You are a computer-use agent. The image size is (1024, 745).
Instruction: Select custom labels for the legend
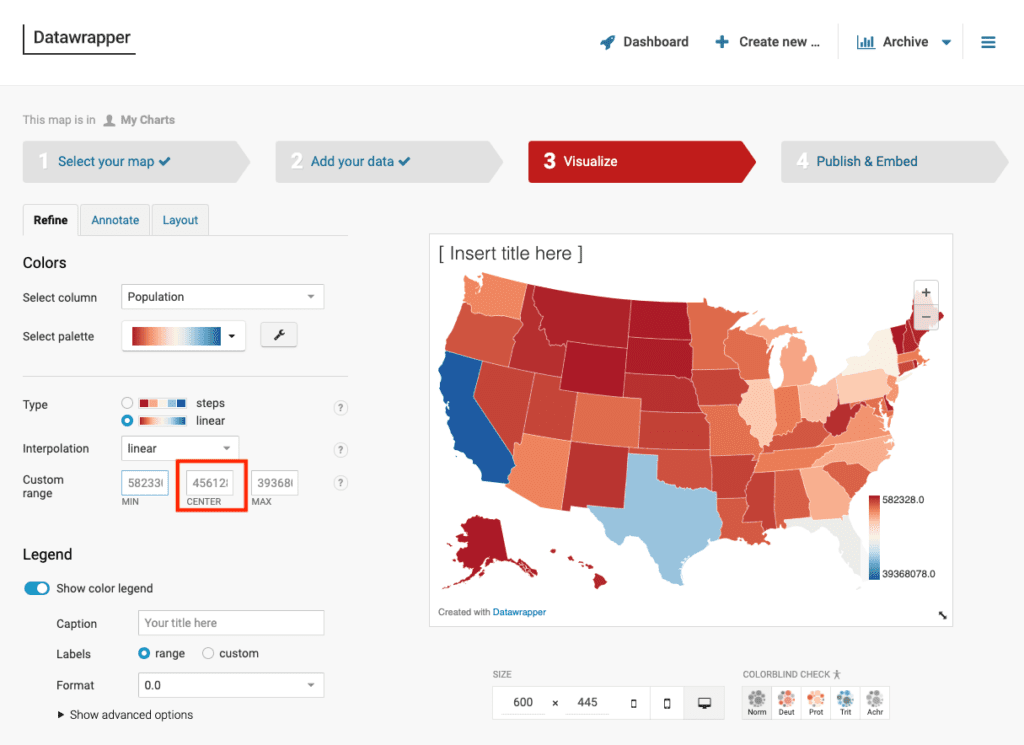pos(210,653)
